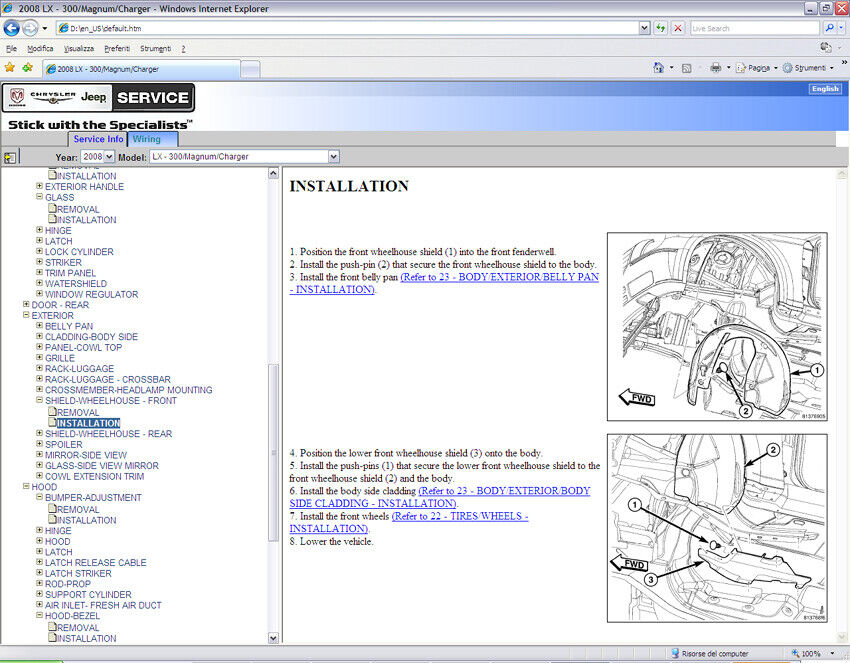This screenshot has height=663, width=850.
Task: Open the Preferiti menu
Action: tap(118, 48)
